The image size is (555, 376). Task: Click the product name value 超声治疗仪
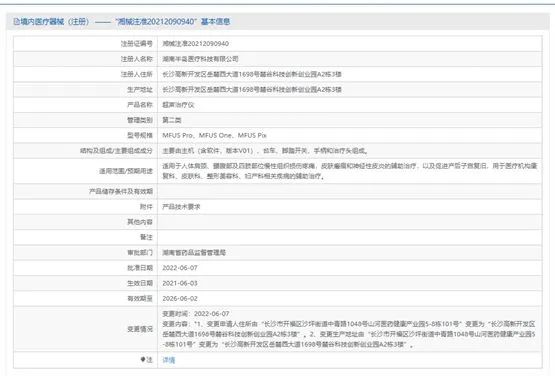pos(178,105)
